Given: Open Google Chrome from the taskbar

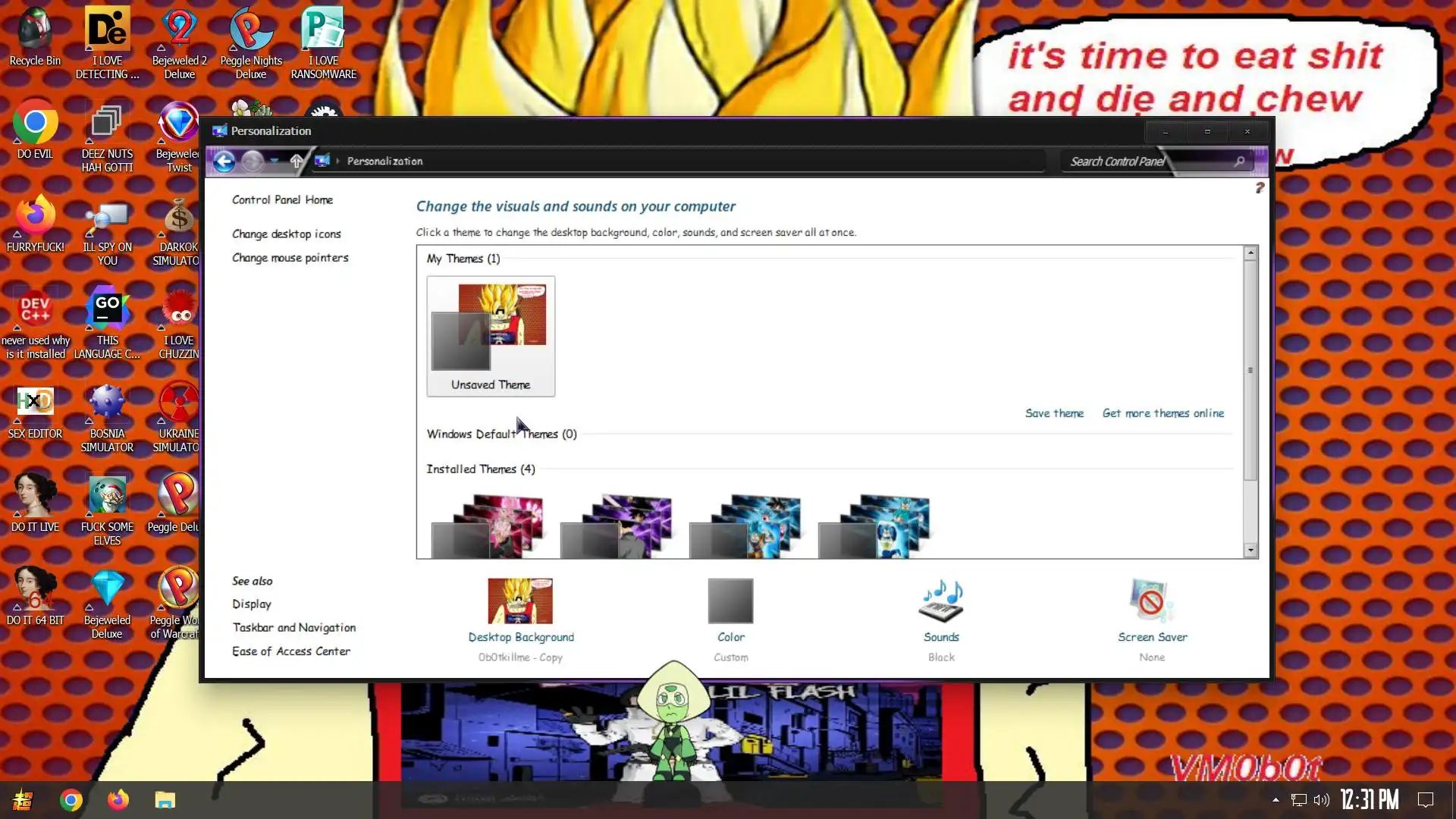Looking at the screenshot, I should [71, 800].
